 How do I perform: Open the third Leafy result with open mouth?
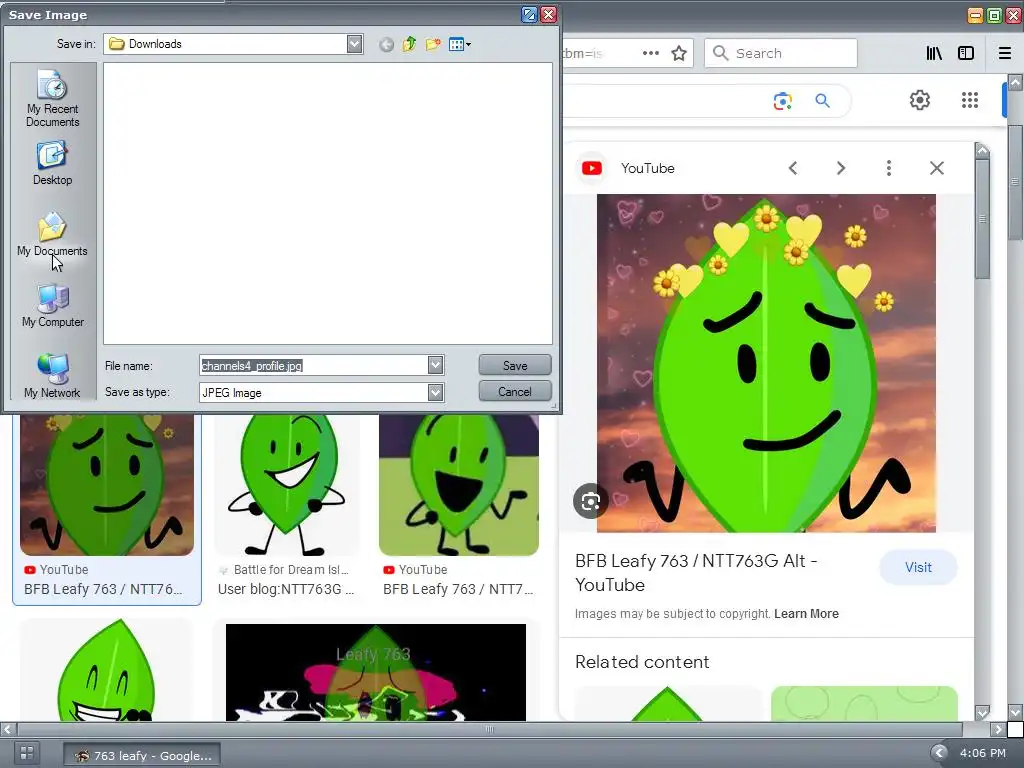point(459,485)
